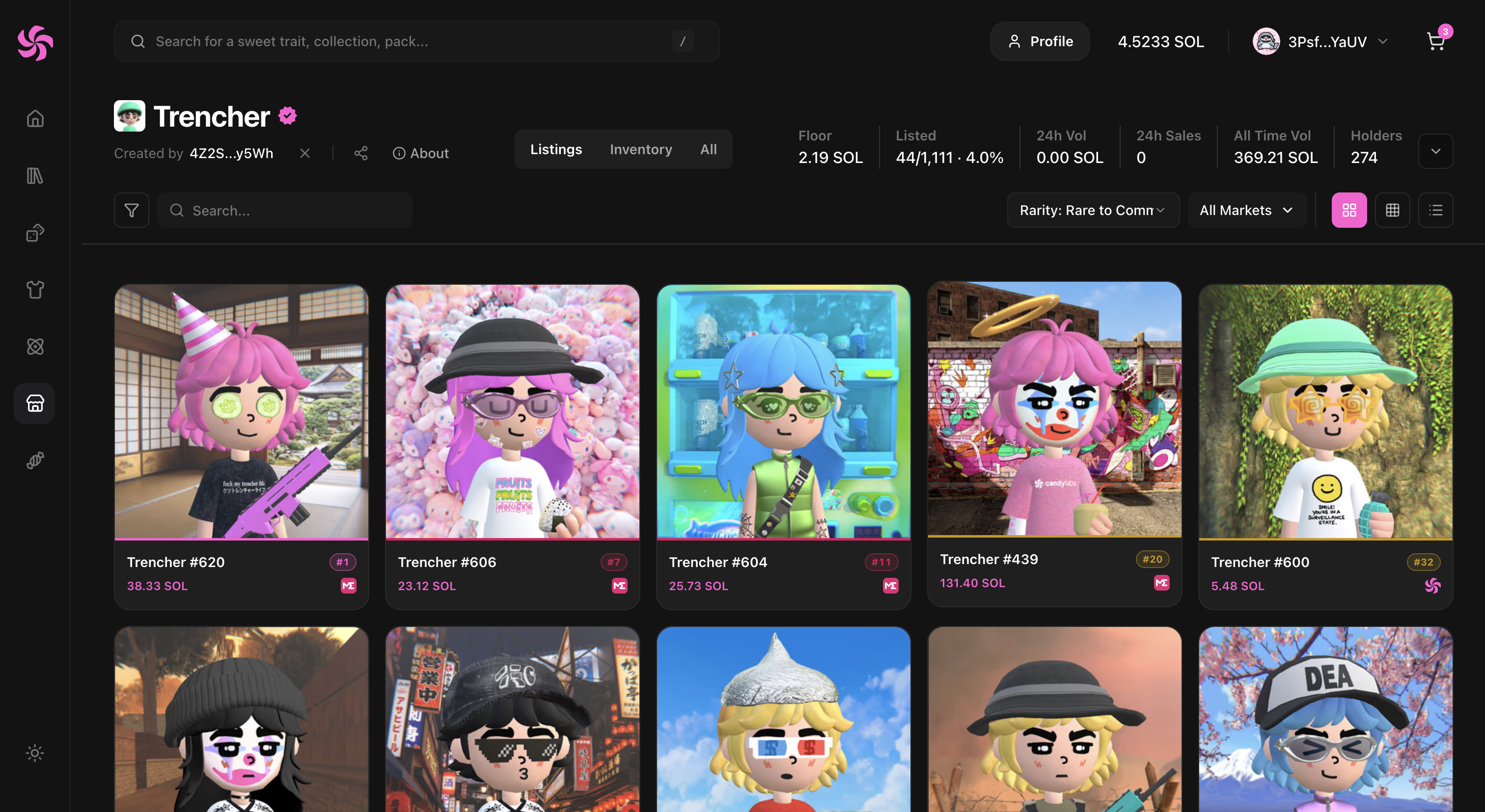Expand the collection stats with the chevron
The height and width of the screenshot is (812, 1485).
click(x=1435, y=151)
